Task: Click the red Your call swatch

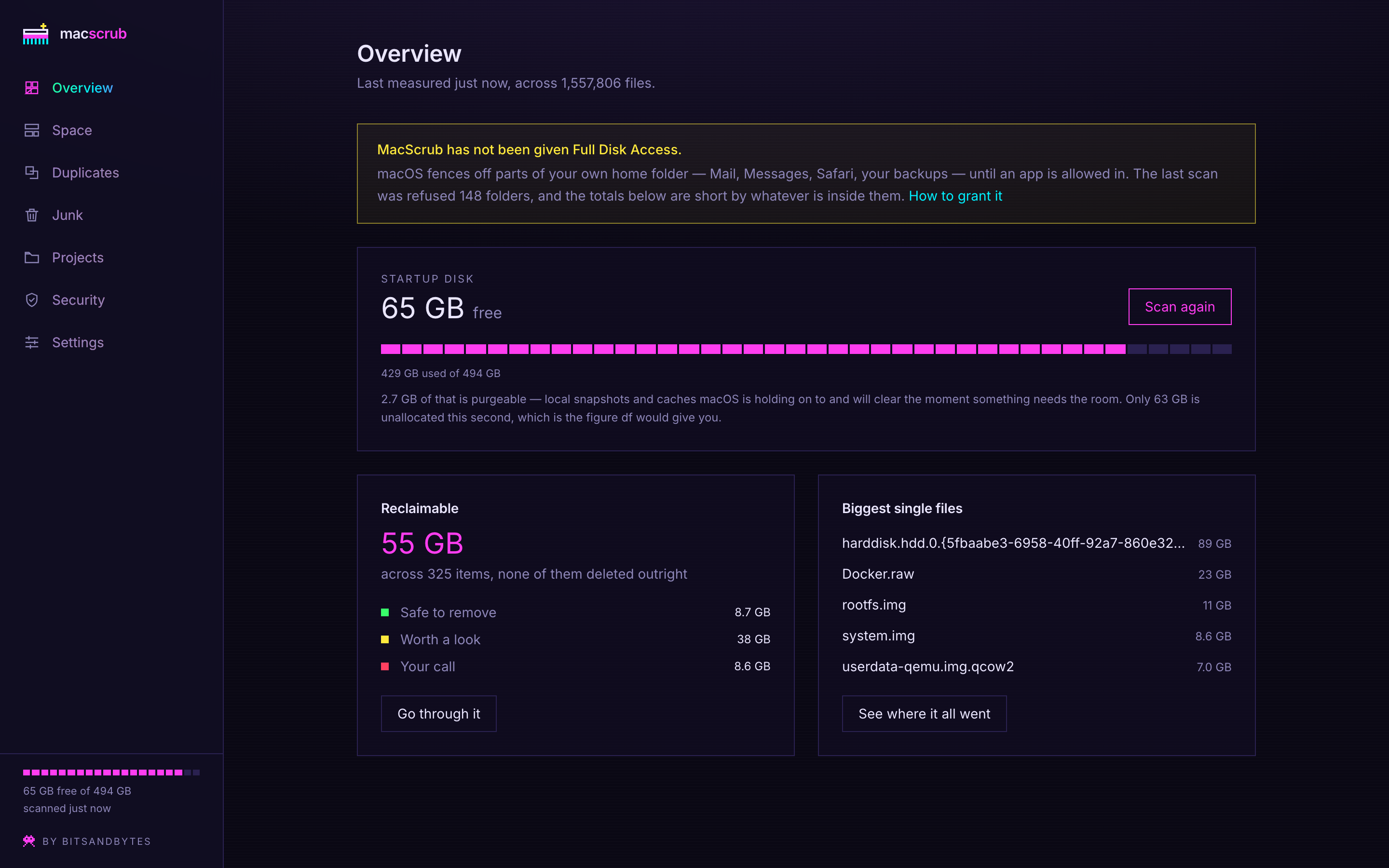Action: (385, 666)
